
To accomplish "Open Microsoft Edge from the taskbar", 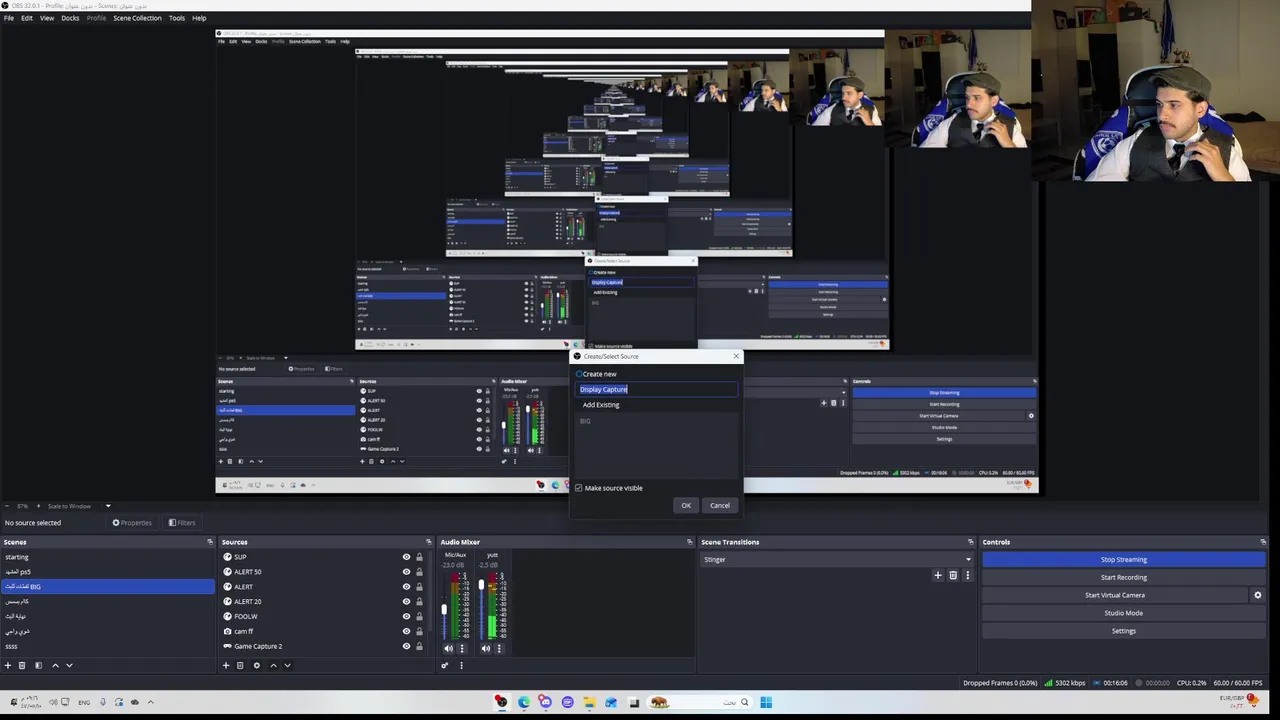I will coord(523,702).
